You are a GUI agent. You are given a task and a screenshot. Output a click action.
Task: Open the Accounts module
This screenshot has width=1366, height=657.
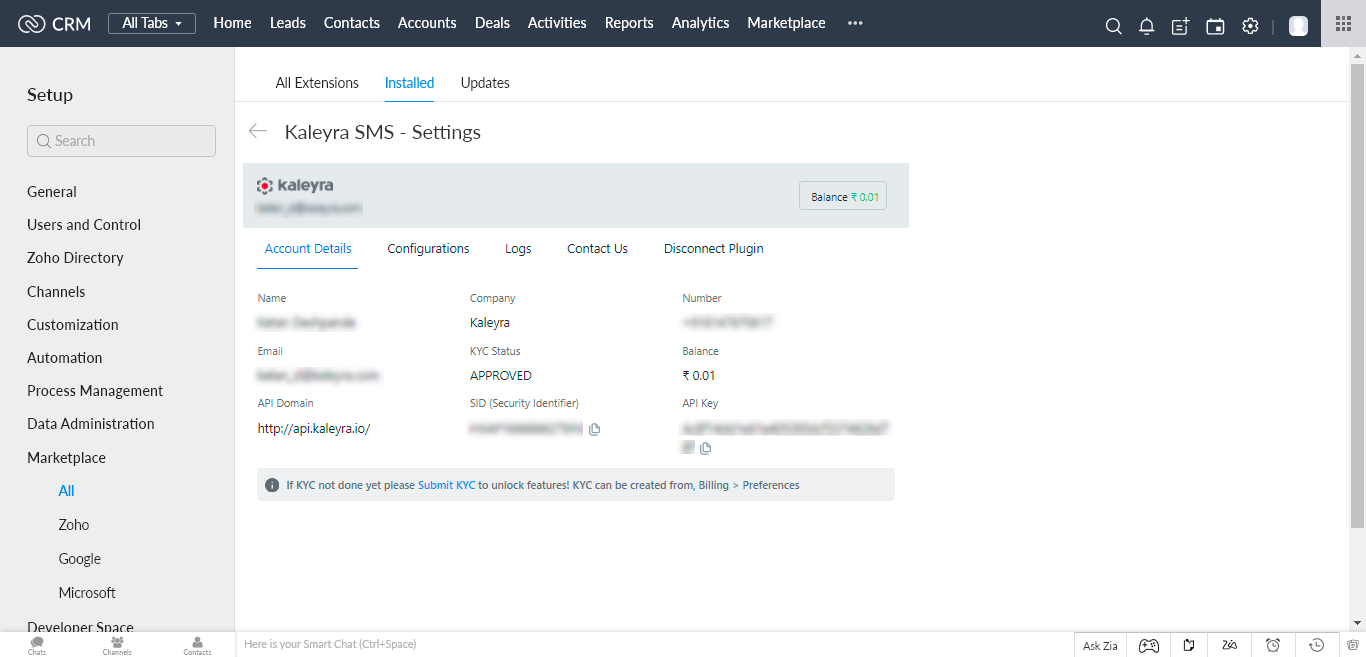(427, 23)
